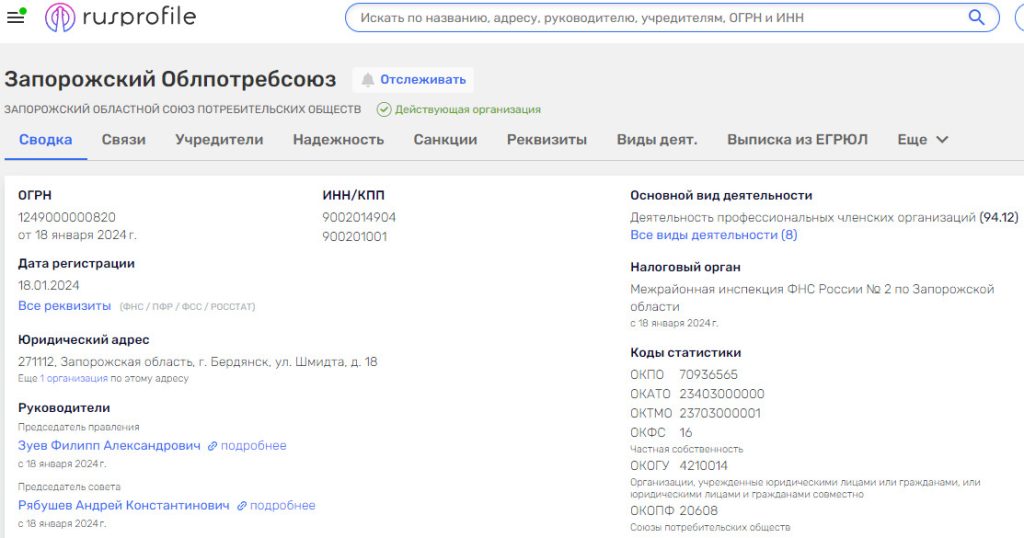Open the hamburger menu icon
Viewport: 1024px width, 538px height.
[x=15, y=17]
